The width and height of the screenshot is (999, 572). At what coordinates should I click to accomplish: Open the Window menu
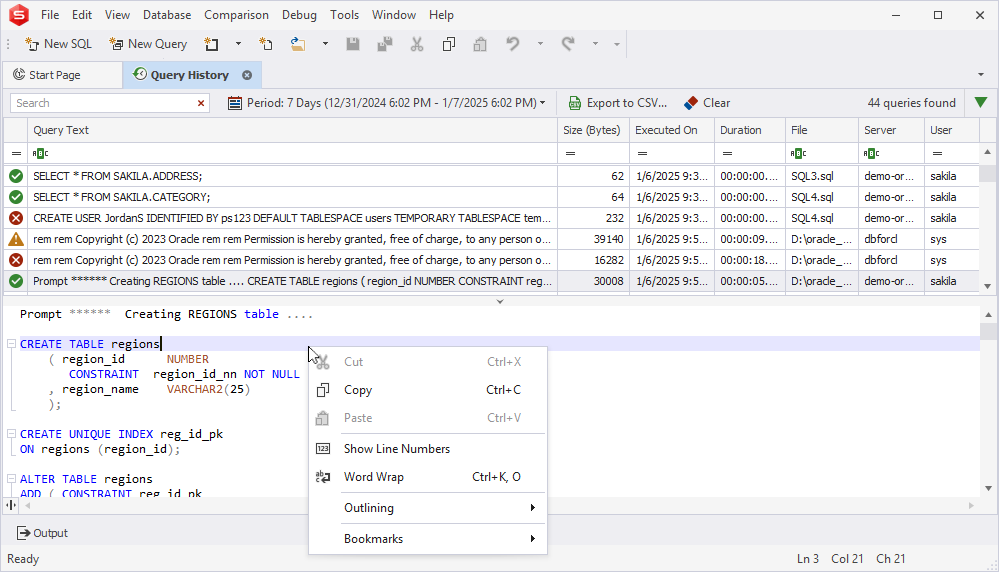[394, 15]
